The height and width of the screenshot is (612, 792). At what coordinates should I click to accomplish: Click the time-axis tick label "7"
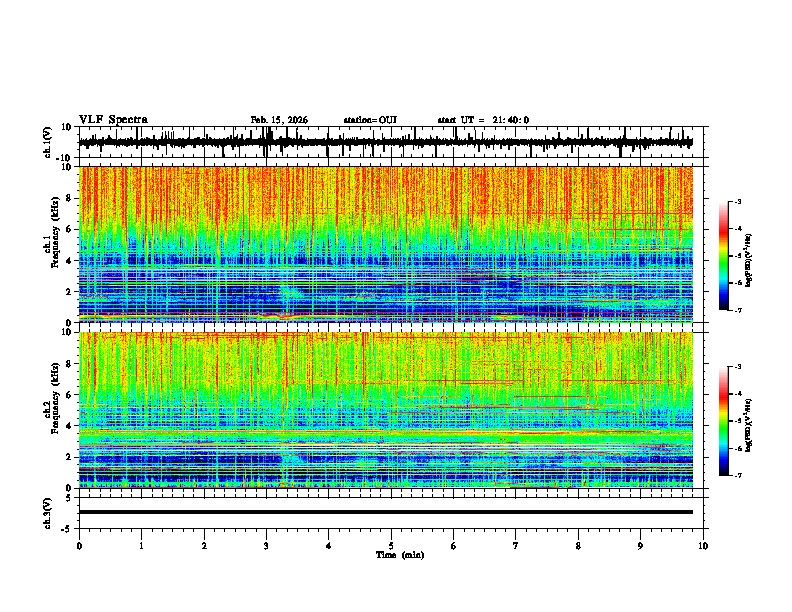coord(516,546)
